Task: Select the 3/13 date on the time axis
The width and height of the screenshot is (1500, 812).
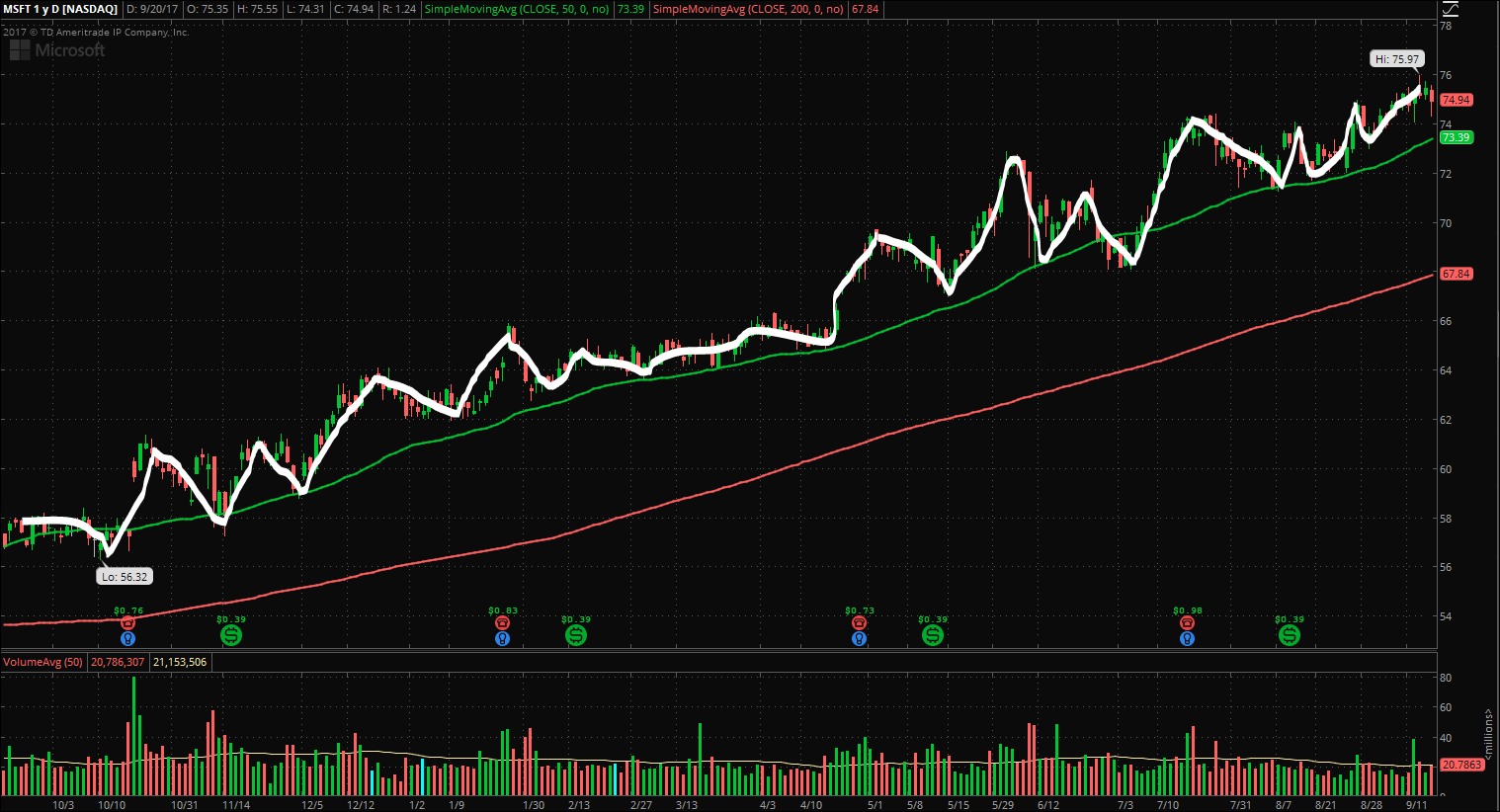Action: (x=687, y=805)
